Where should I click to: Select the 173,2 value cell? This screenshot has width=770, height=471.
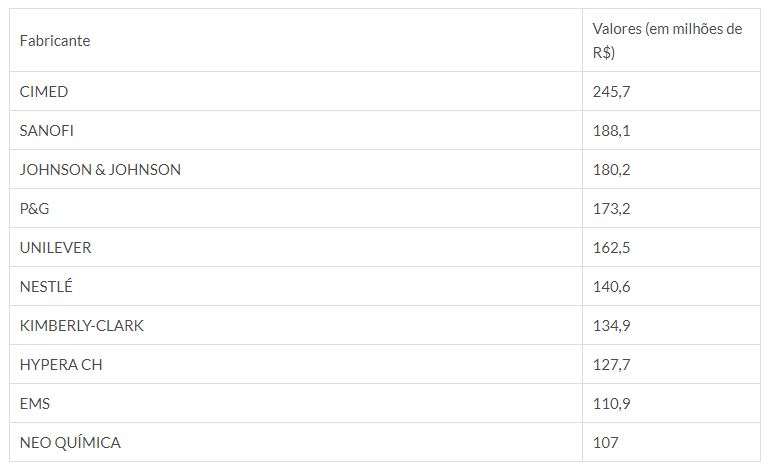click(x=611, y=209)
